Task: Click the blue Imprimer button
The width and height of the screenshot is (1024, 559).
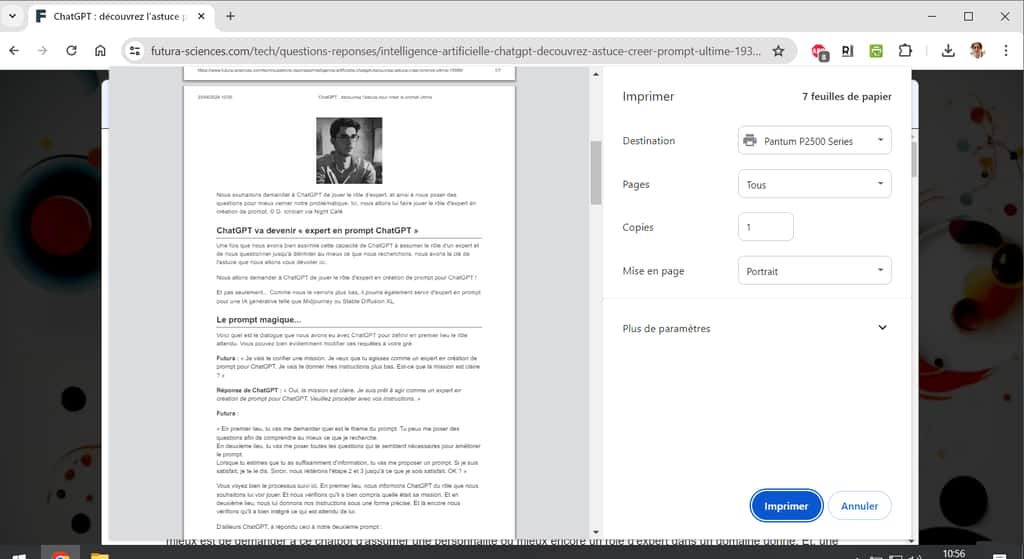Action: (x=786, y=506)
